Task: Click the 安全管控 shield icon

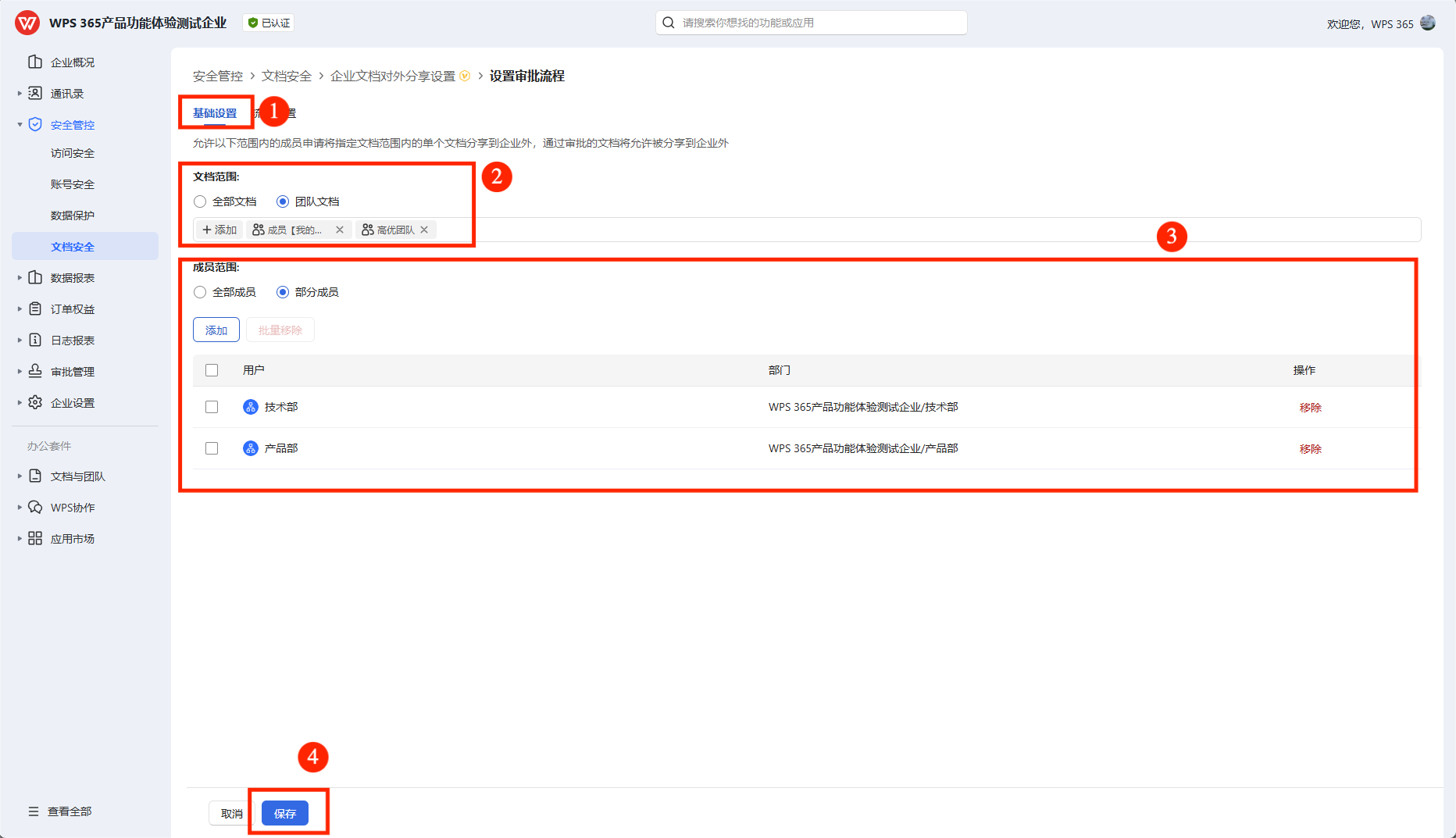Action: [x=35, y=124]
